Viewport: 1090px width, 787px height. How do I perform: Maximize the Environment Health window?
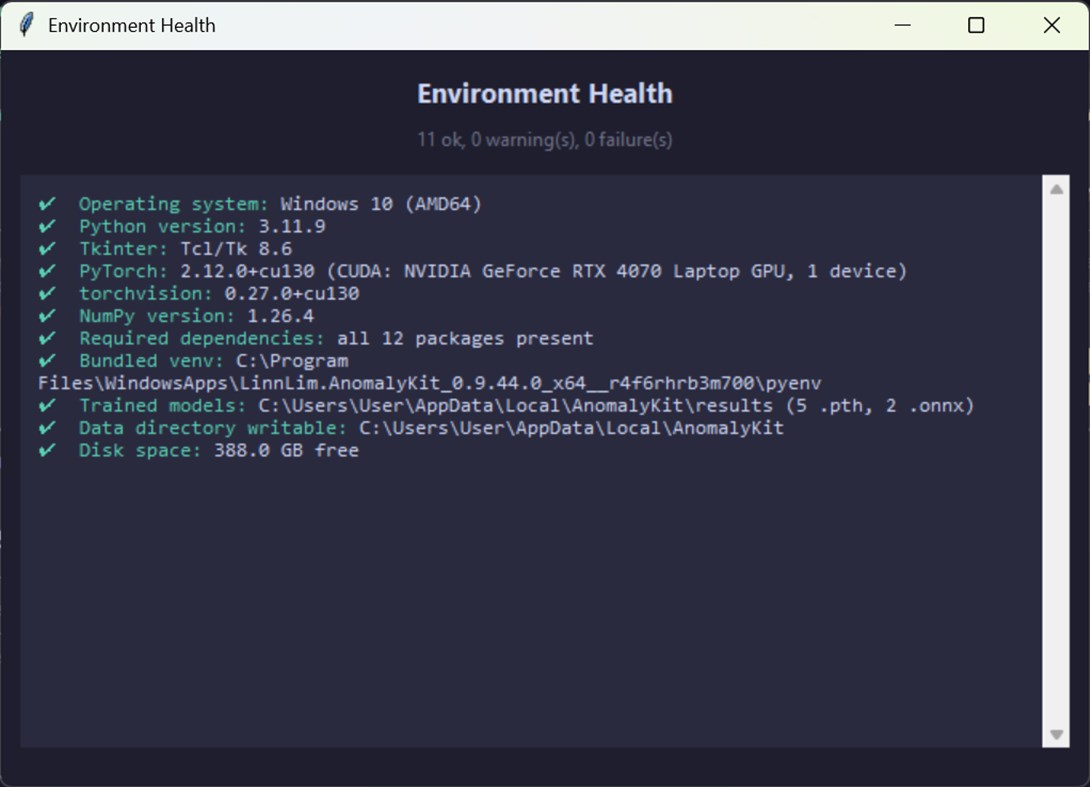[976, 25]
